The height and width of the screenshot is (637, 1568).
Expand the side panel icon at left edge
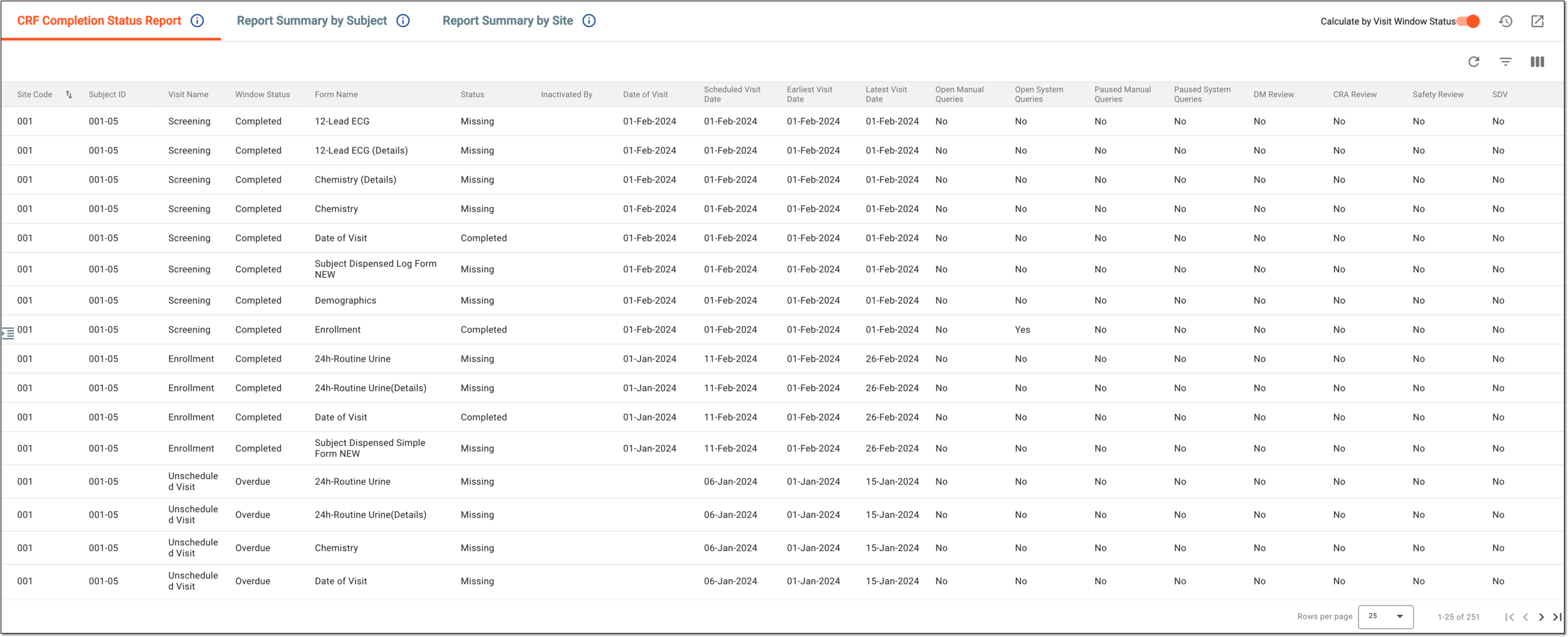(x=8, y=333)
